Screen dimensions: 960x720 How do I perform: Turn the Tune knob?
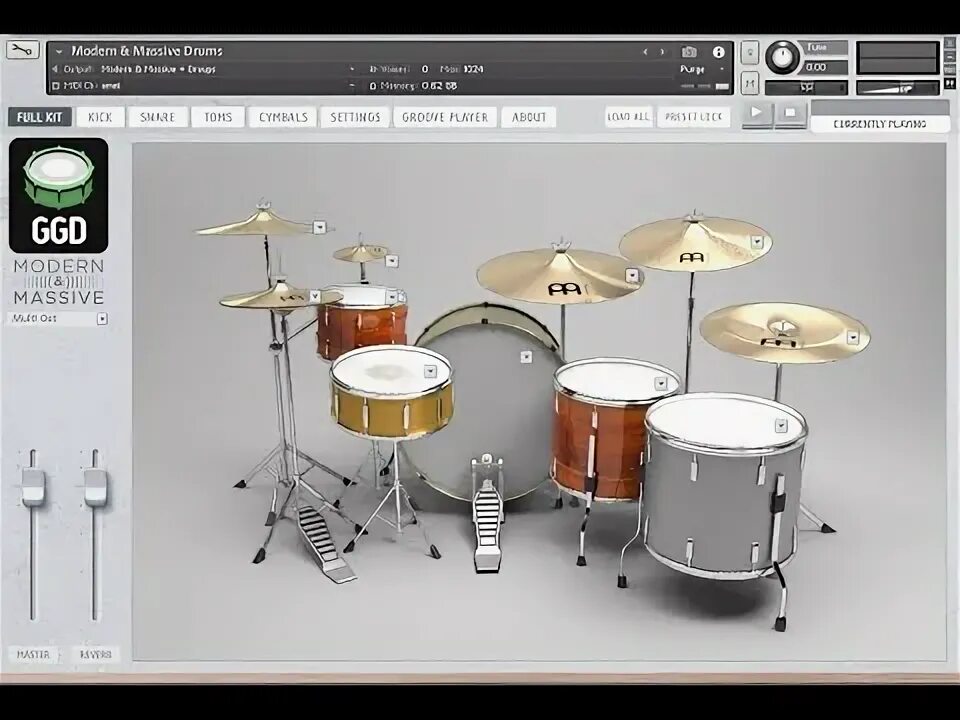tap(781, 57)
